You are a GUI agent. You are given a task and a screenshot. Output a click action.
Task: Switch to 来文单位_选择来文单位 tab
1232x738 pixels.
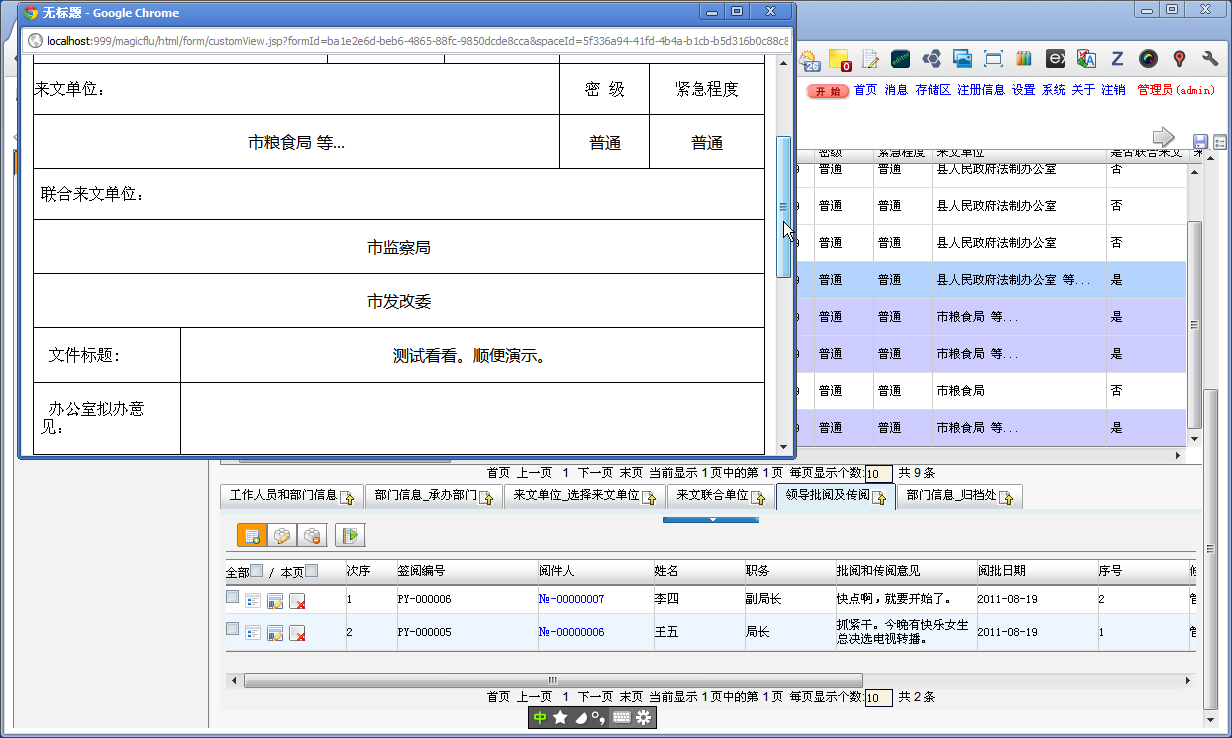click(576, 495)
